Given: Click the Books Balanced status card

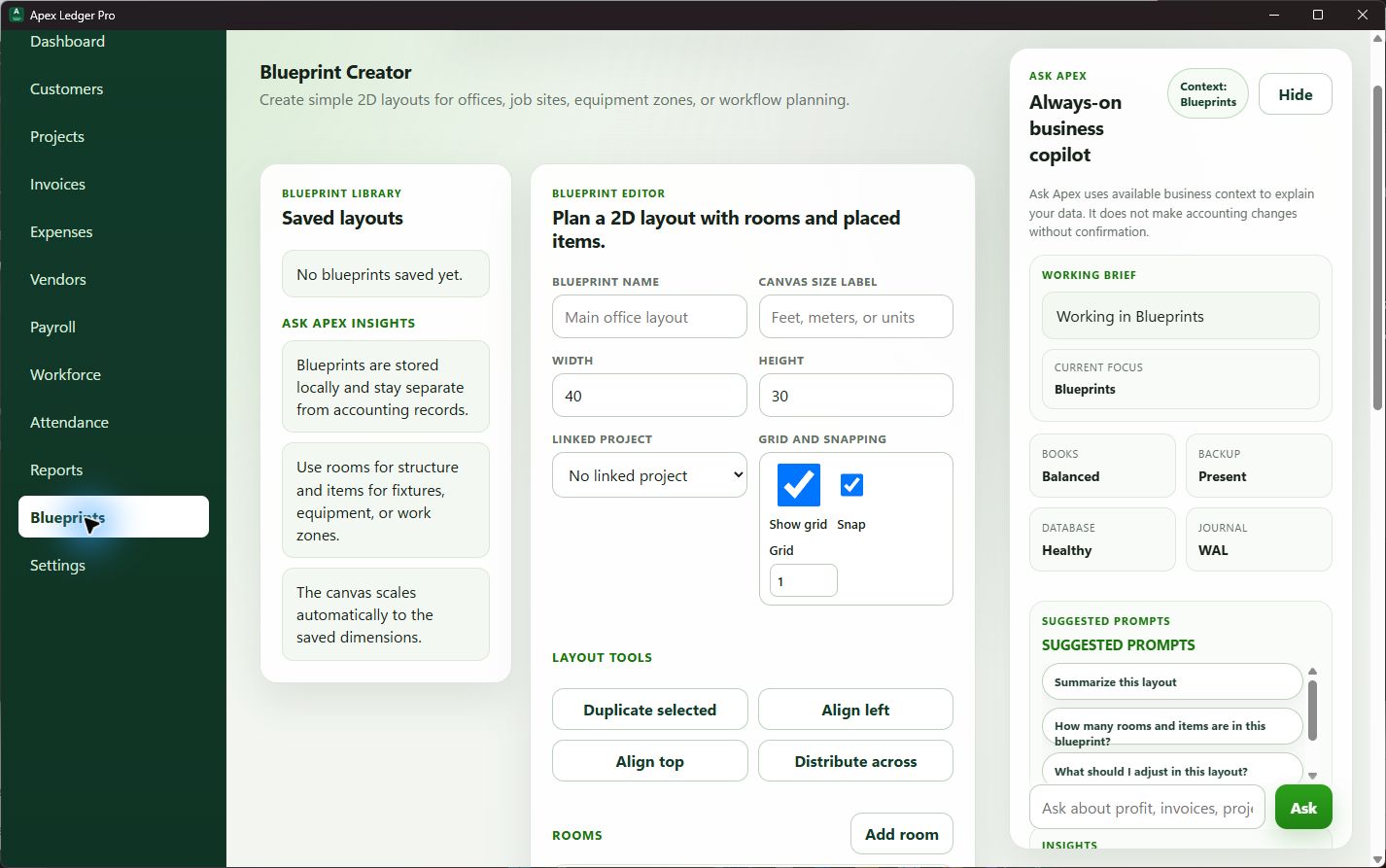Looking at the screenshot, I should [1102, 466].
